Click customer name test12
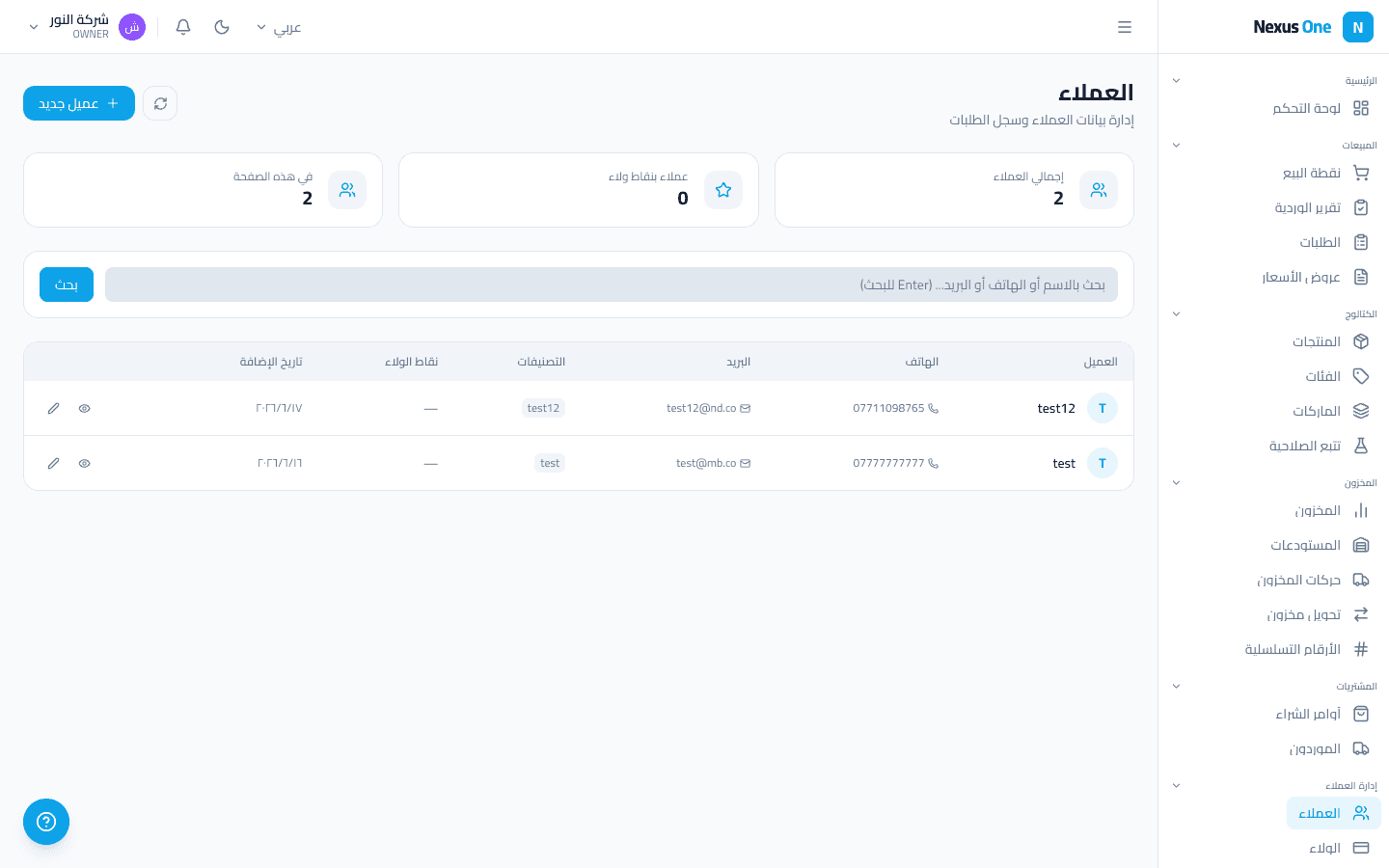The image size is (1389, 868). pos(1056,408)
